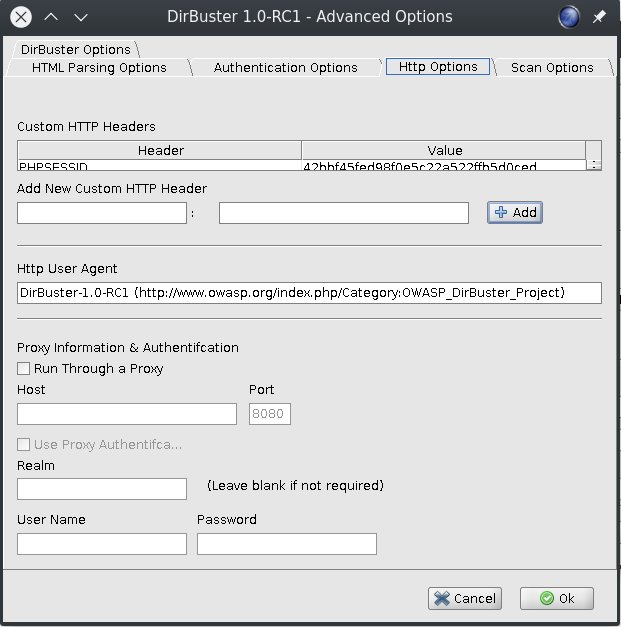
Task: Confirm settings with the Ok button
Action: tap(557, 598)
